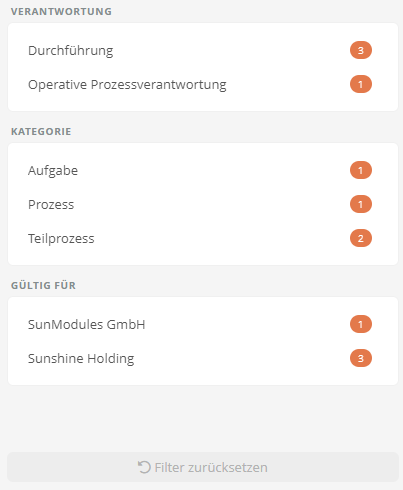
Task: Click the orange badge beside Aufgabe
Action: tap(361, 170)
